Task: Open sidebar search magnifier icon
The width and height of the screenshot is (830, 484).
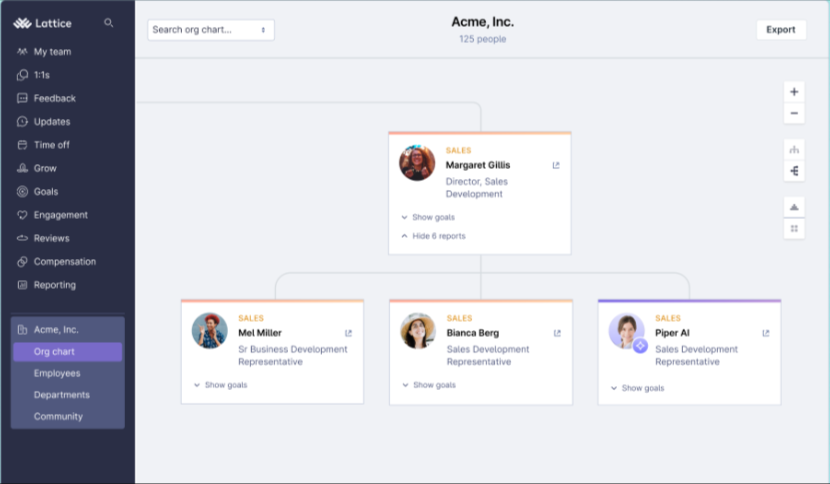Action: (109, 23)
